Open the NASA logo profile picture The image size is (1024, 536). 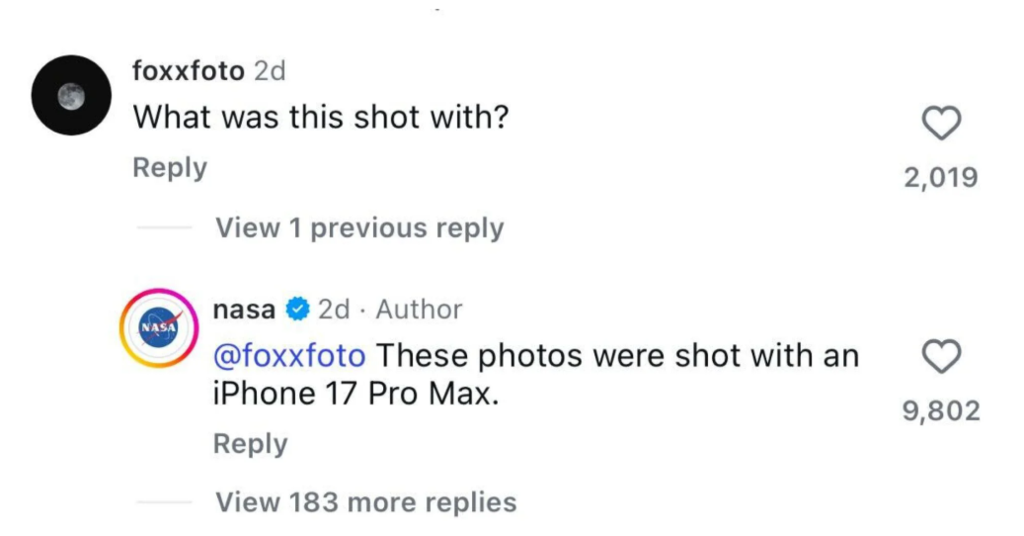[157, 327]
